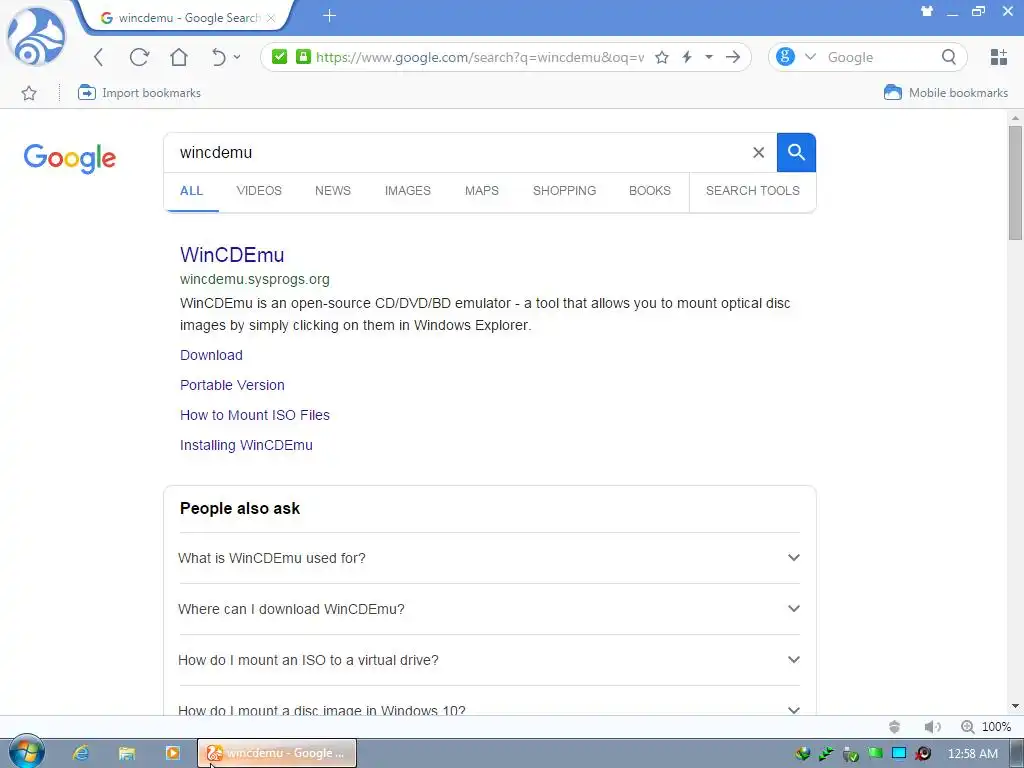The width and height of the screenshot is (1024, 768).
Task: Click the blue Google search button
Action: (x=796, y=153)
